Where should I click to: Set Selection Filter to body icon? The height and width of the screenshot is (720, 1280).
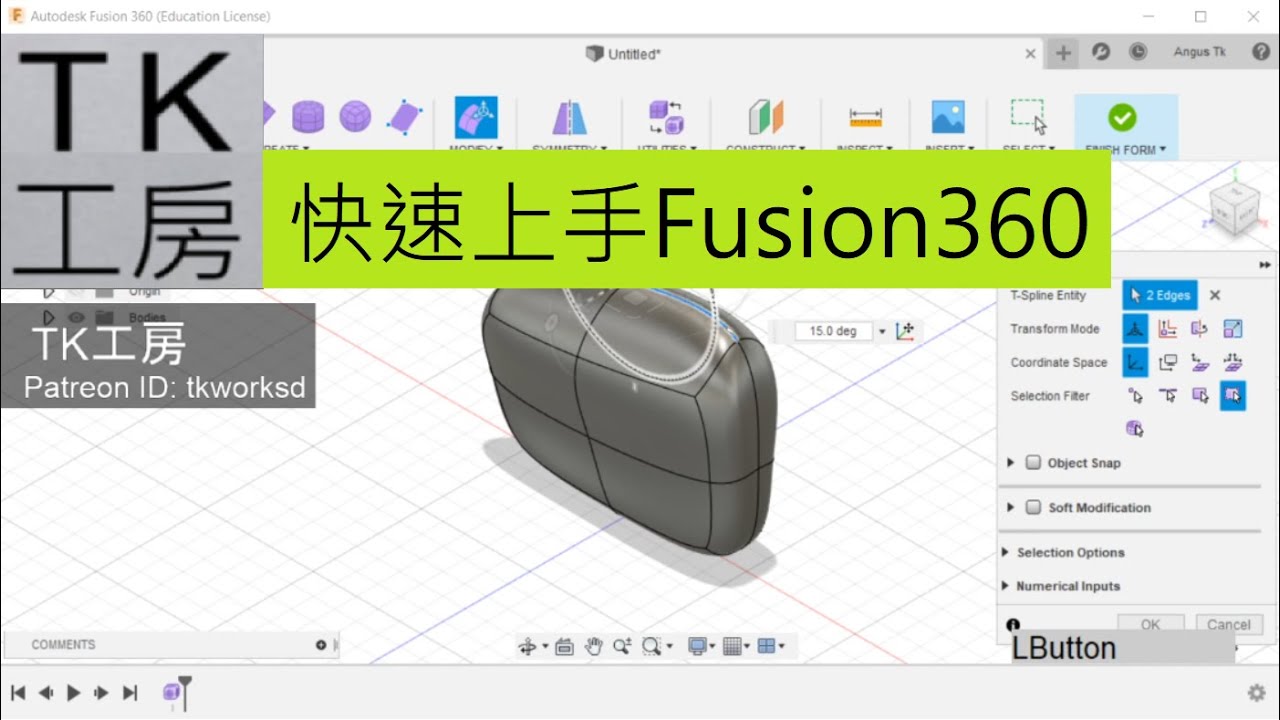(1135, 429)
